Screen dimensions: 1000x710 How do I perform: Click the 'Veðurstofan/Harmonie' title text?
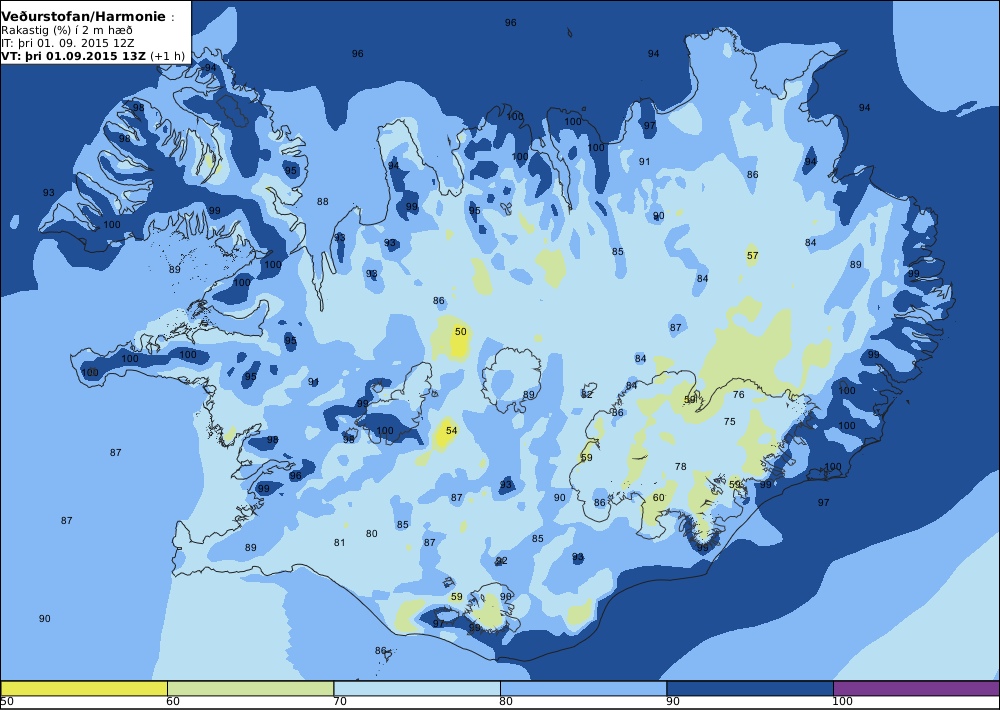[x=83, y=17]
